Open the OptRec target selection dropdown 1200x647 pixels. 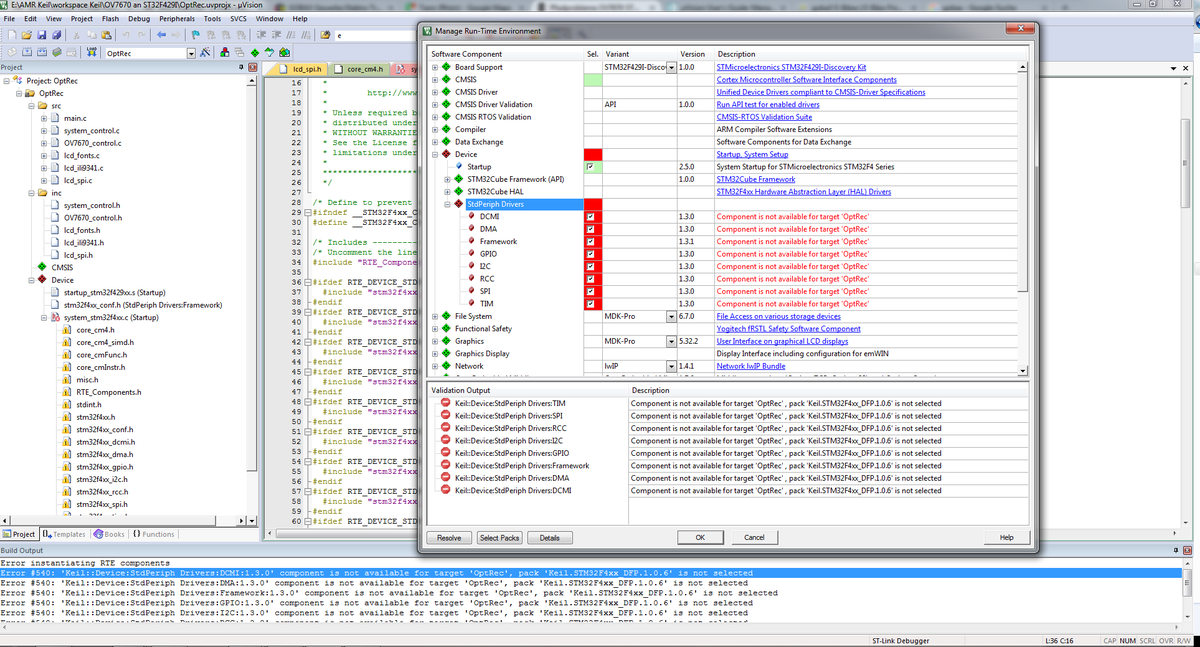pyautogui.click(x=190, y=53)
